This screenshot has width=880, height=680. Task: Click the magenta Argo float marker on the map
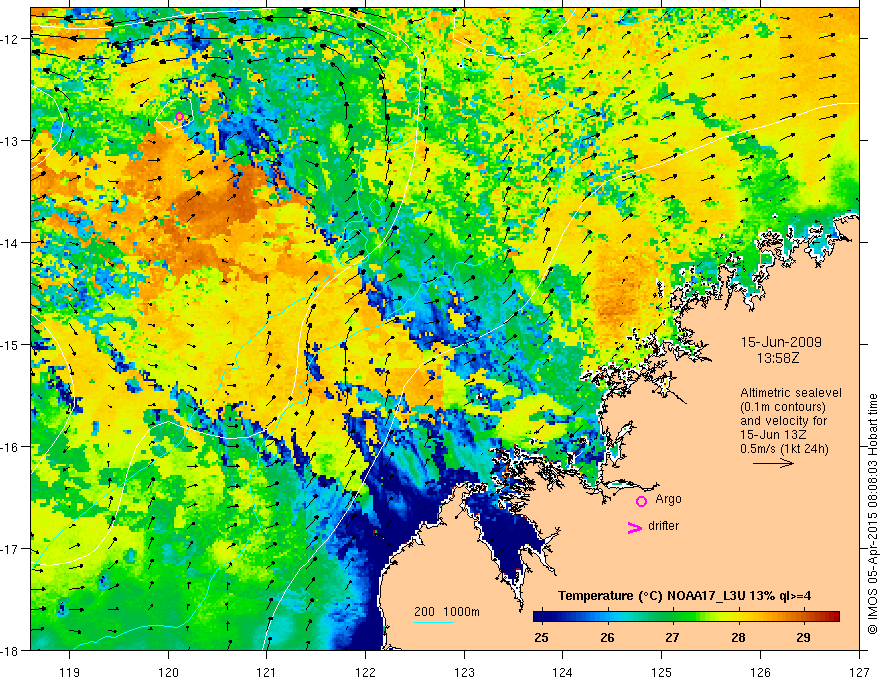coord(179,117)
